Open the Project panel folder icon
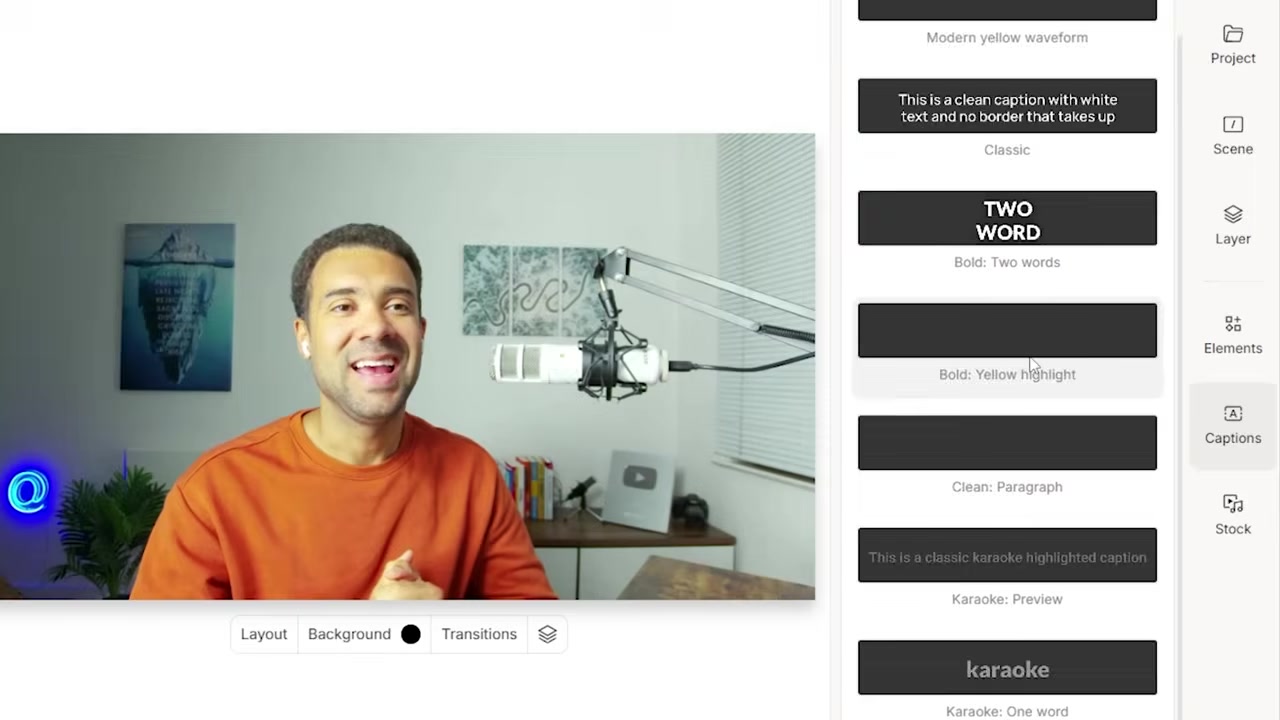Screen dimensions: 1280x720 [1233, 34]
